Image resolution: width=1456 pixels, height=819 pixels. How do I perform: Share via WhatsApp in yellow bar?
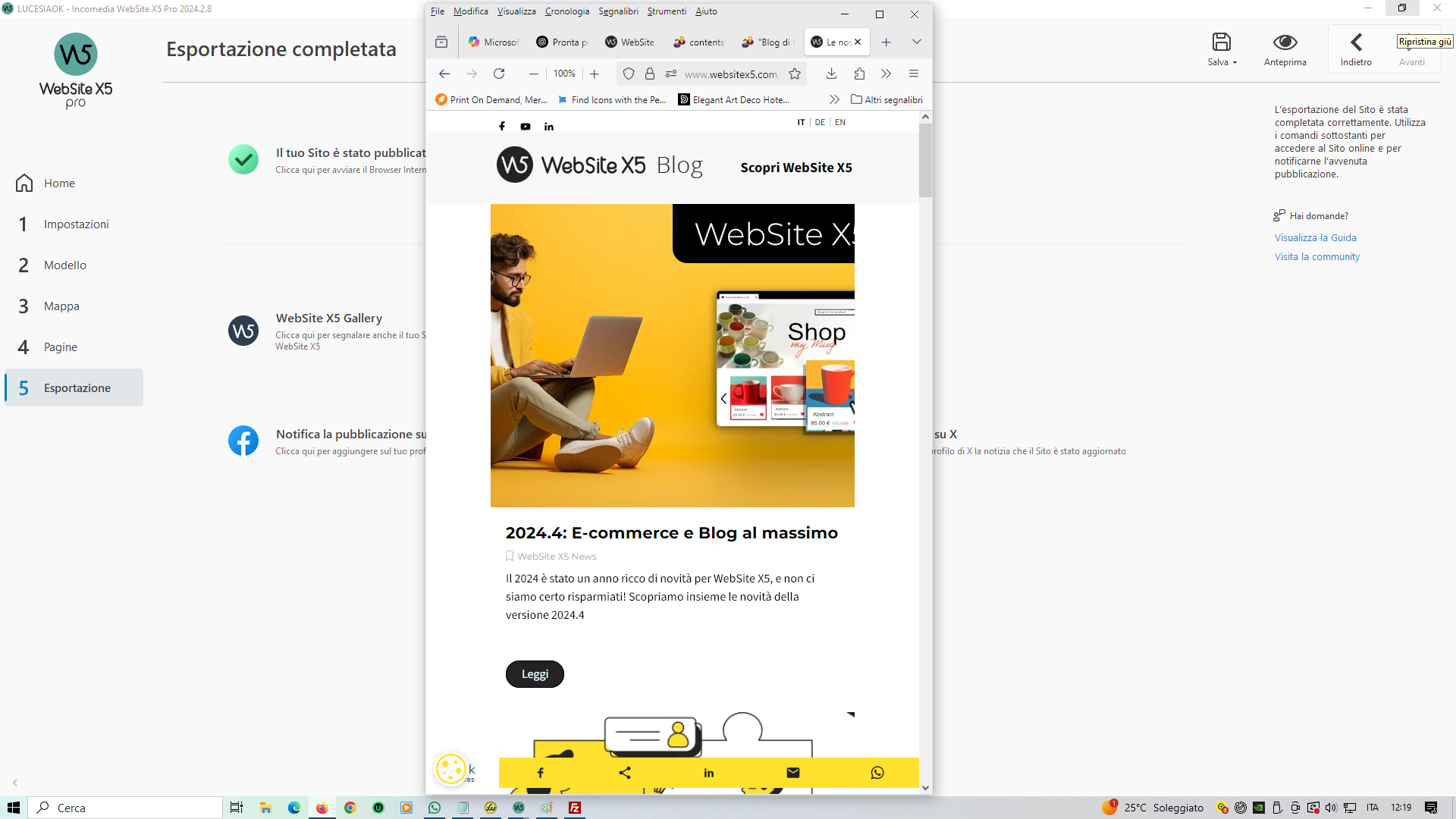pyautogui.click(x=877, y=773)
